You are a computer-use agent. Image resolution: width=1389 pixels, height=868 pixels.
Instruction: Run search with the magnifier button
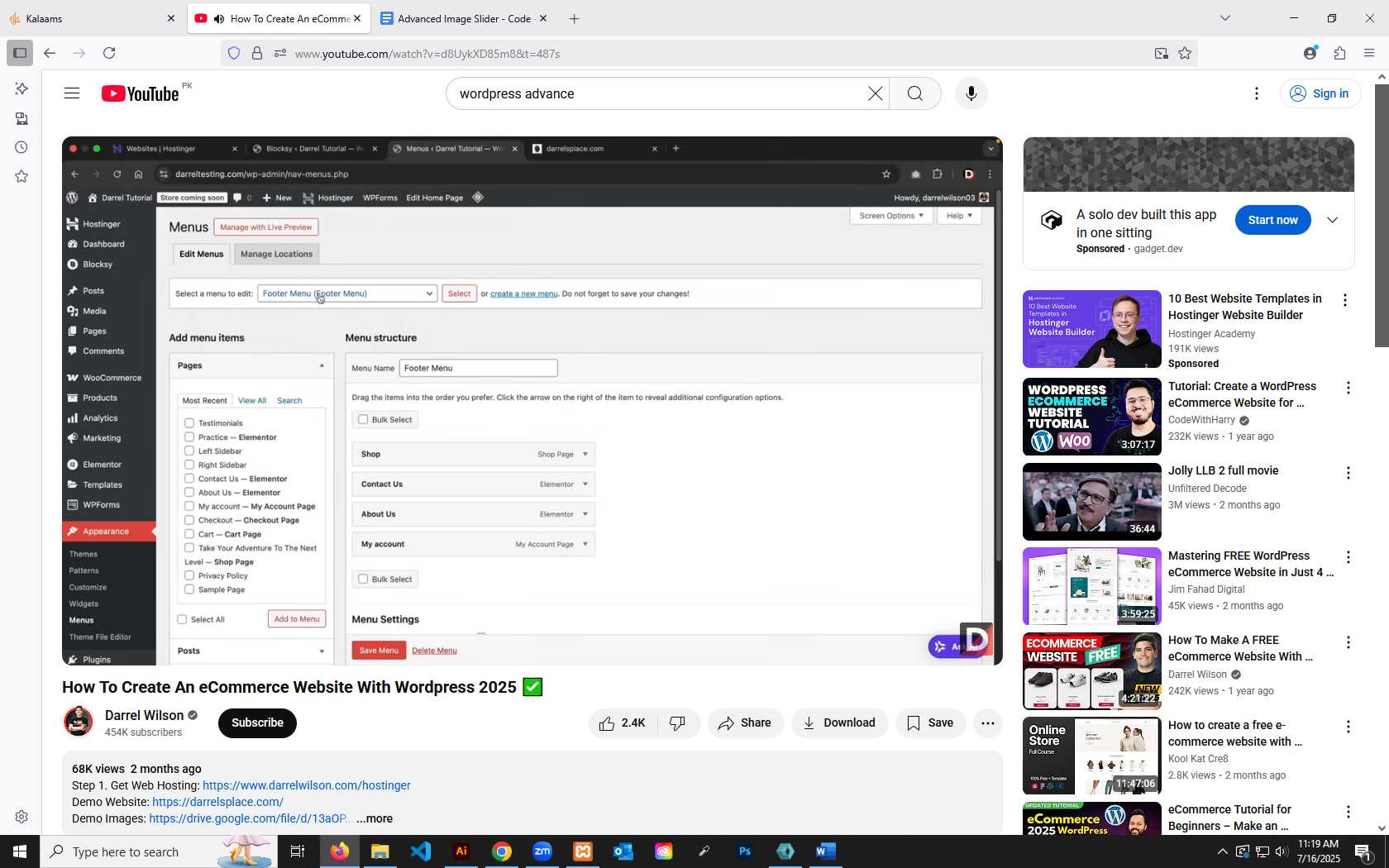pyautogui.click(x=915, y=93)
